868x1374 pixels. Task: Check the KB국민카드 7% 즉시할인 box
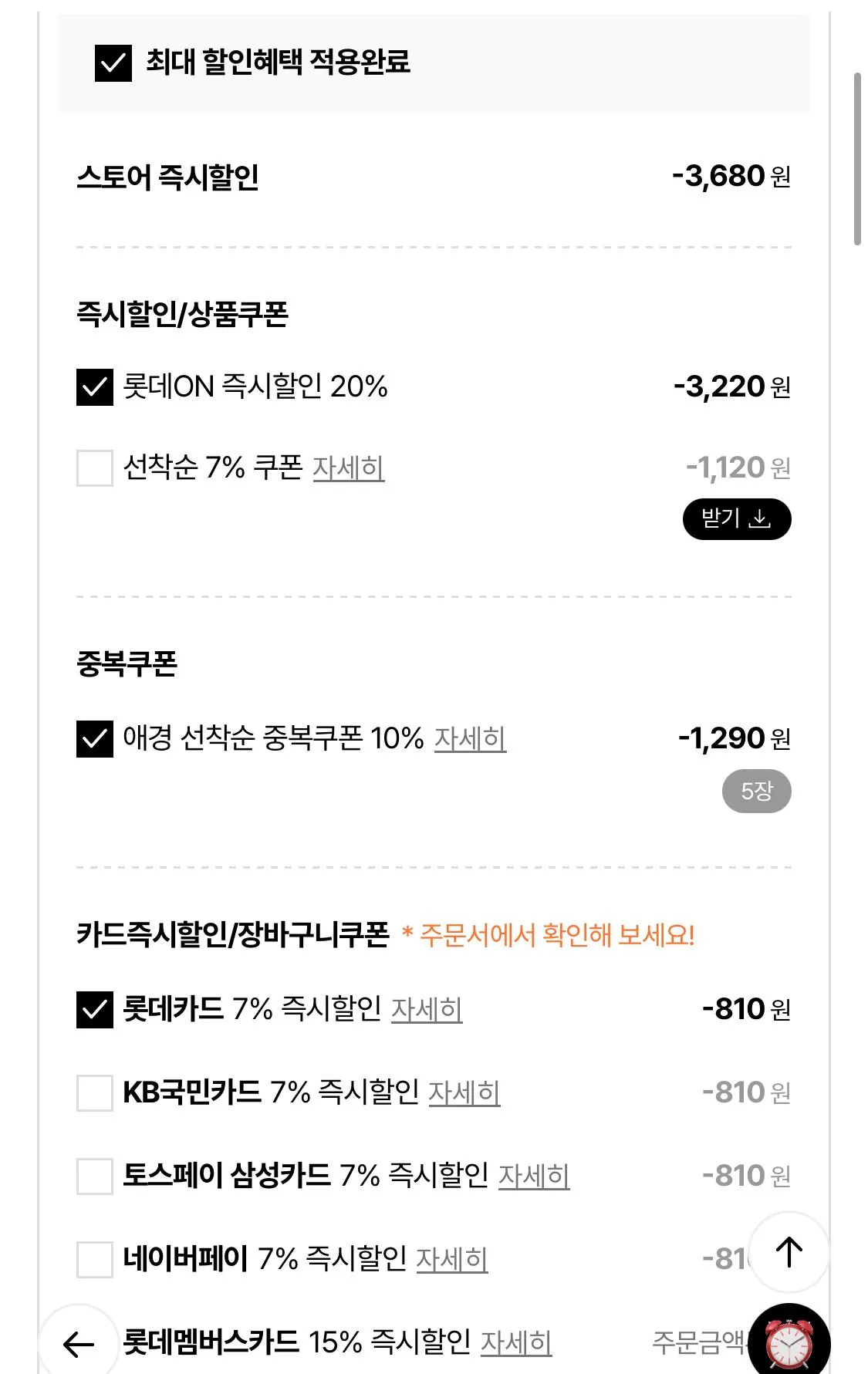tap(95, 1093)
